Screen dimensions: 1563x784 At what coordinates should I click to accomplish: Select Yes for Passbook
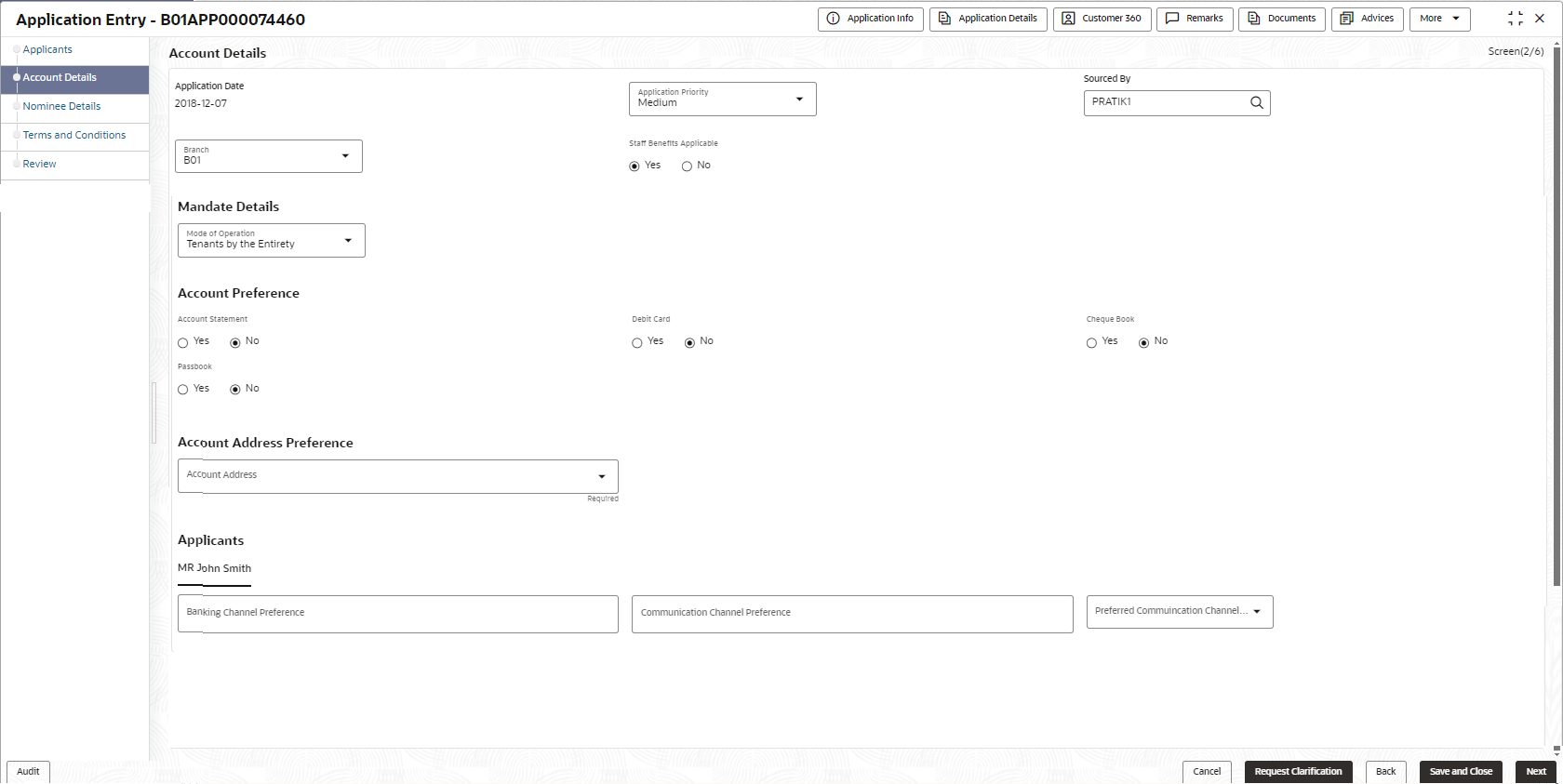click(182, 390)
